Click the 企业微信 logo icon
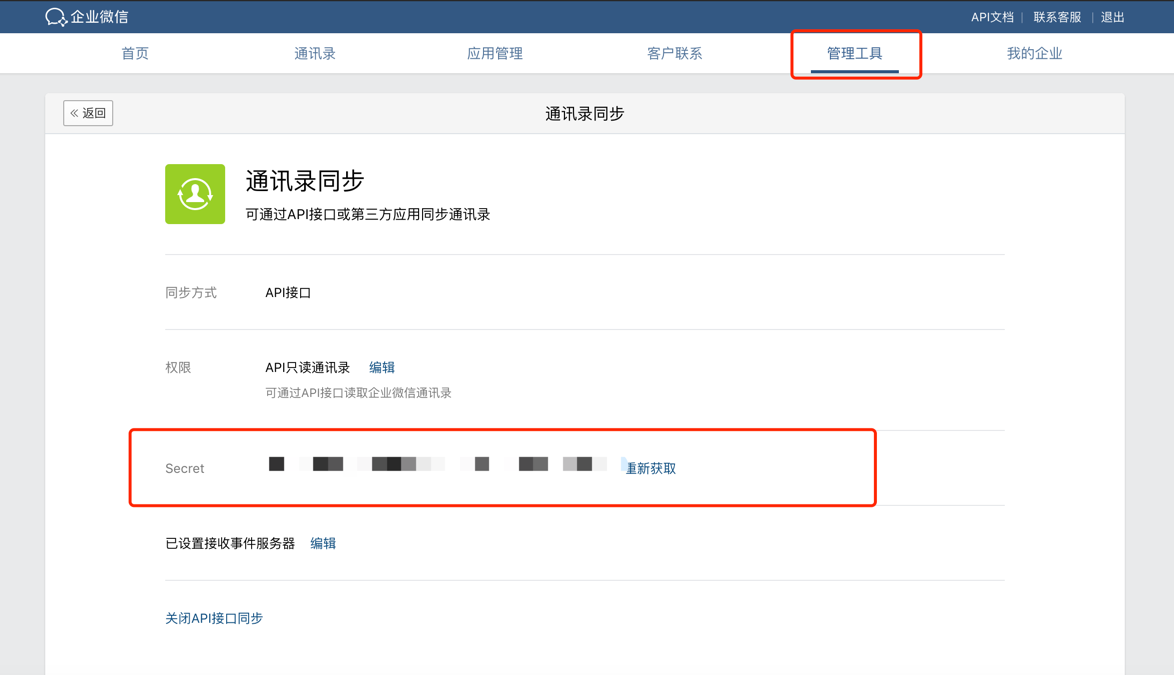The image size is (1174, 675). tap(56, 17)
